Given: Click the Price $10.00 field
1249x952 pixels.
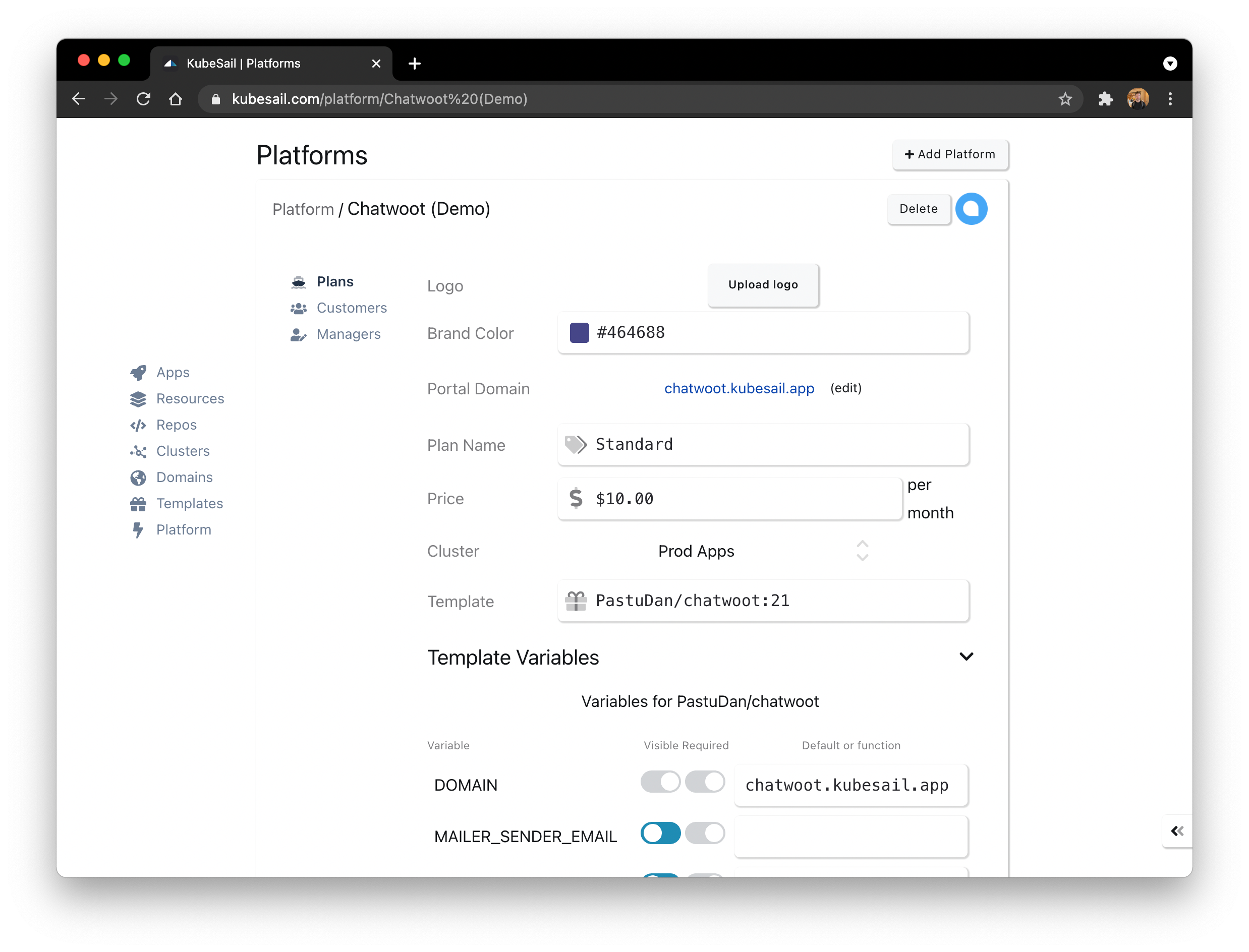Looking at the screenshot, I should click(x=729, y=499).
